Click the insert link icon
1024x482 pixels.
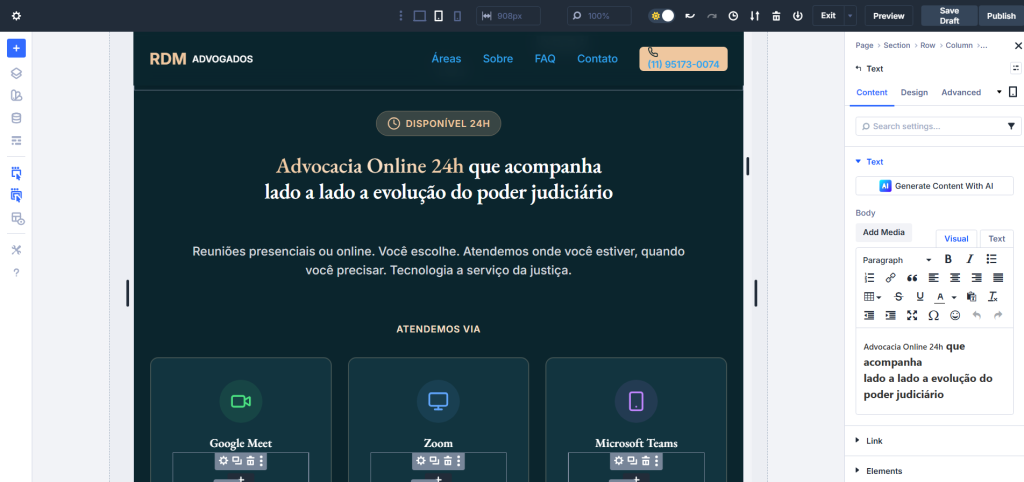pos(891,278)
